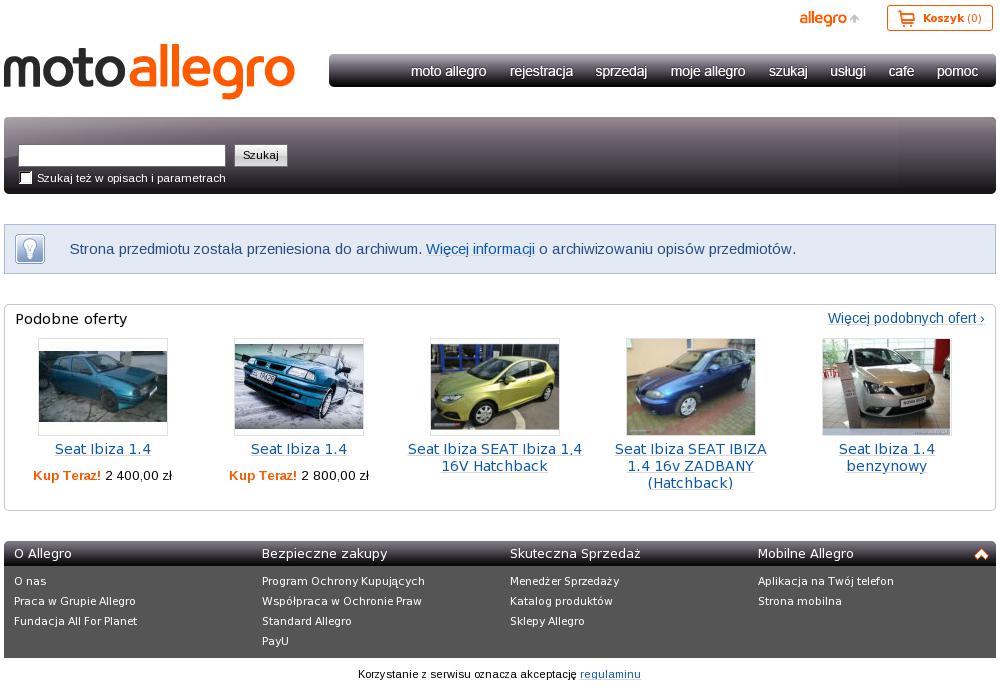Open Współpraca w Ochronie Praw link

pos(342,601)
